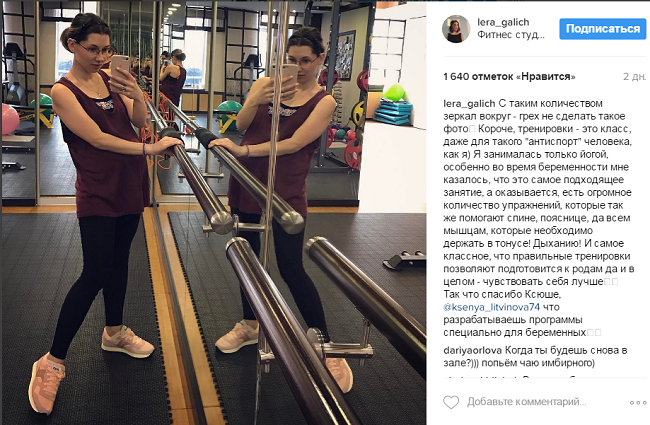Like the post with the heart icon

click(x=451, y=402)
